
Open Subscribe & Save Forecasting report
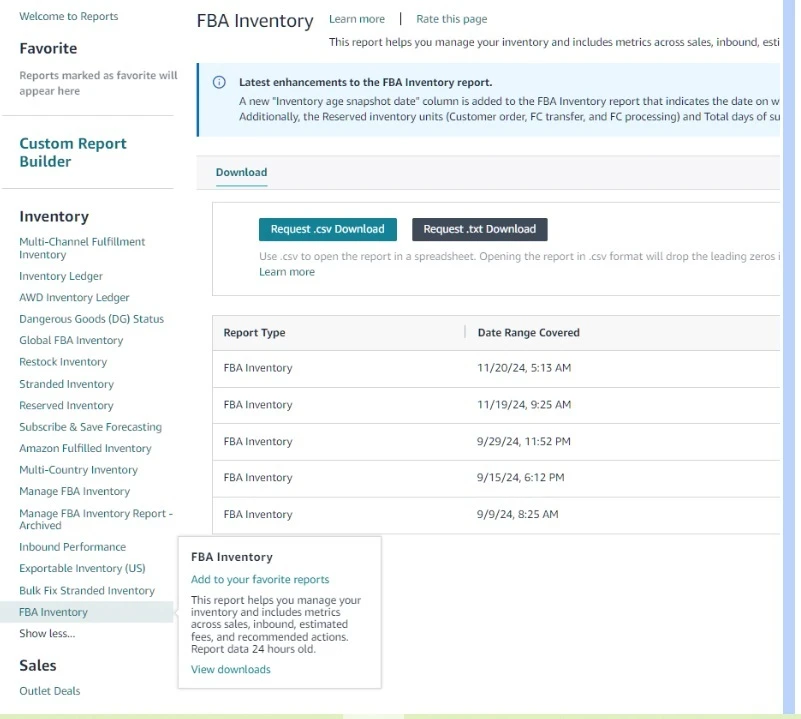pos(90,427)
